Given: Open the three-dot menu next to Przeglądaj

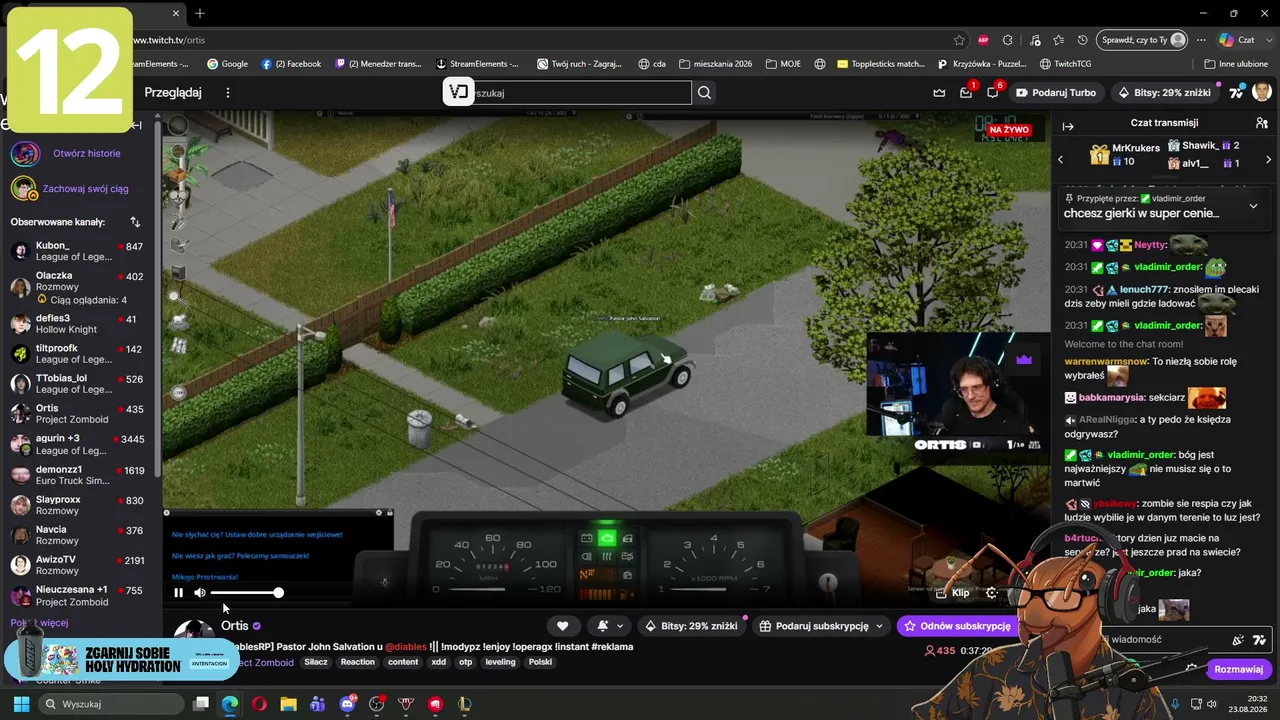Looking at the screenshot, I should pos(227,92).
